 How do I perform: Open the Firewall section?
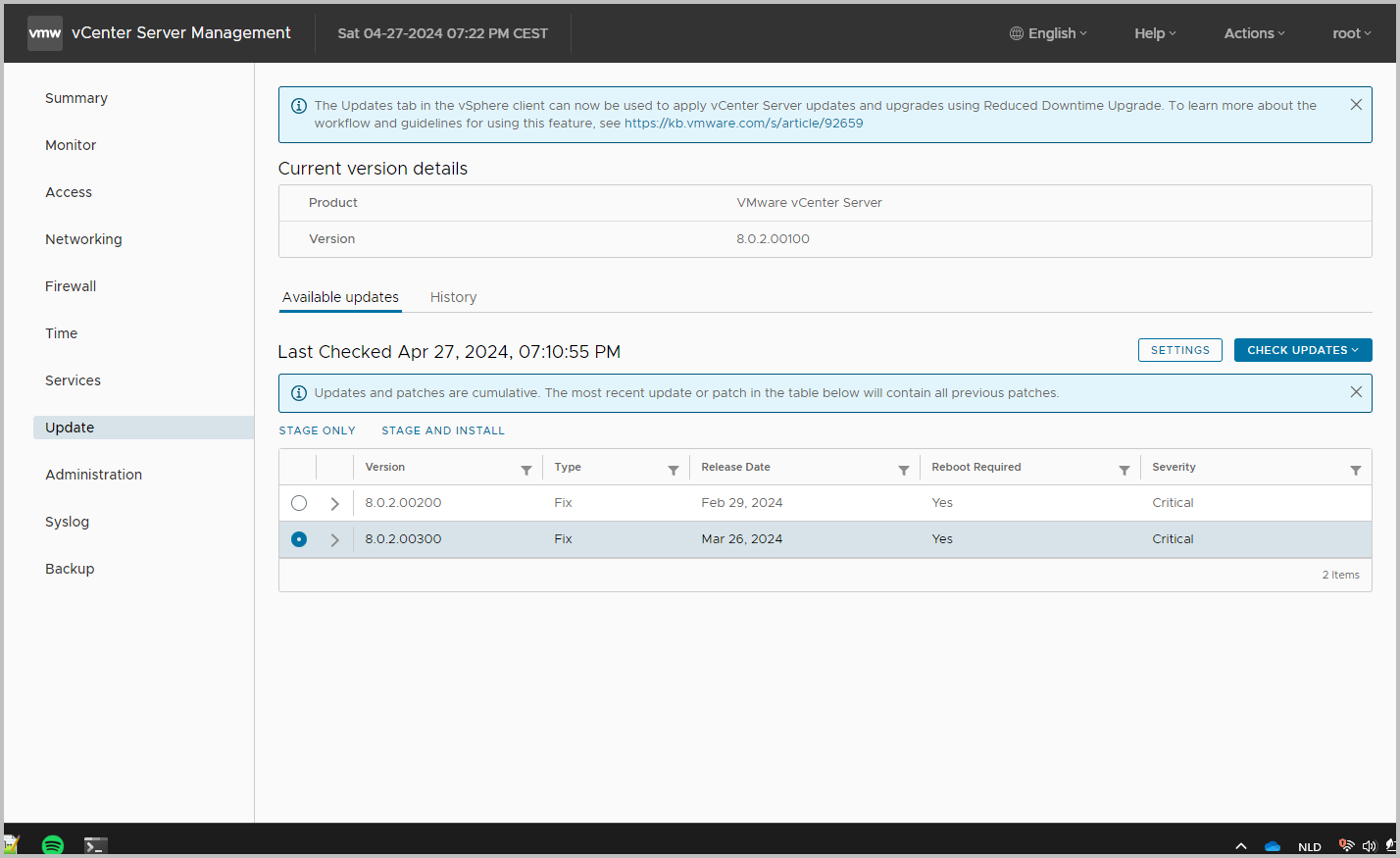point(71,286)
